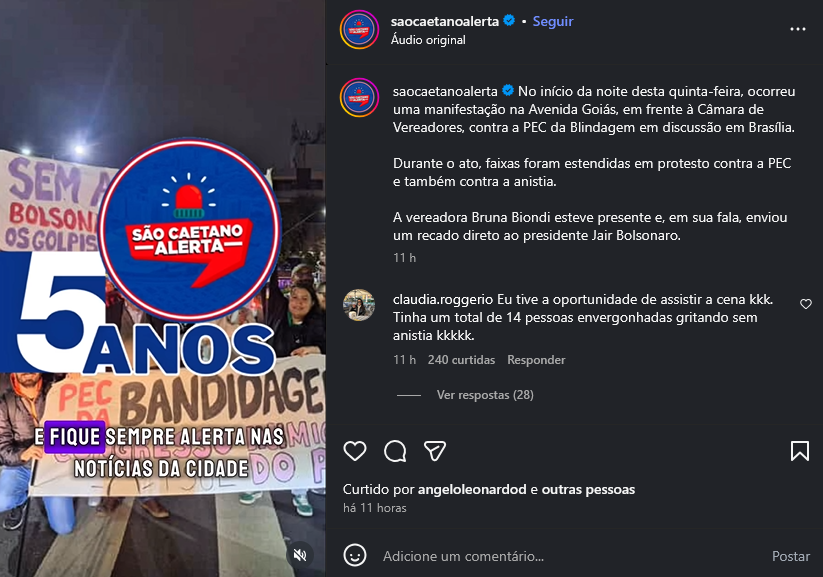Screen dimensions: 823x577
Task: Open emoji picker smiley icon
Action: (355, 555)
